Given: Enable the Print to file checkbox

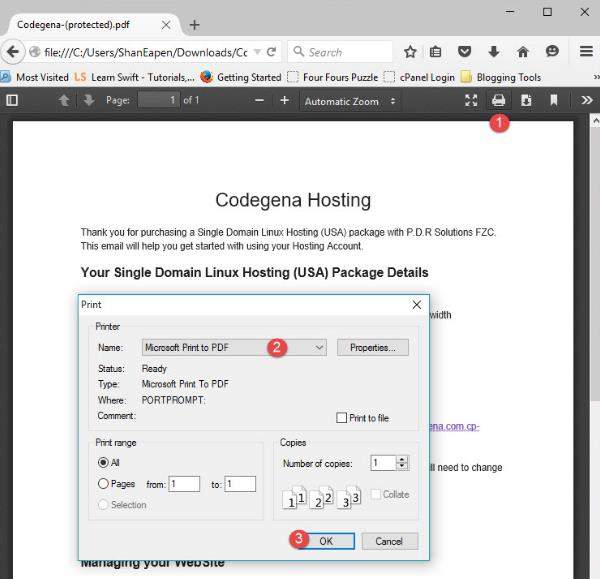Looking at the screenshot, I should (341, 418).
